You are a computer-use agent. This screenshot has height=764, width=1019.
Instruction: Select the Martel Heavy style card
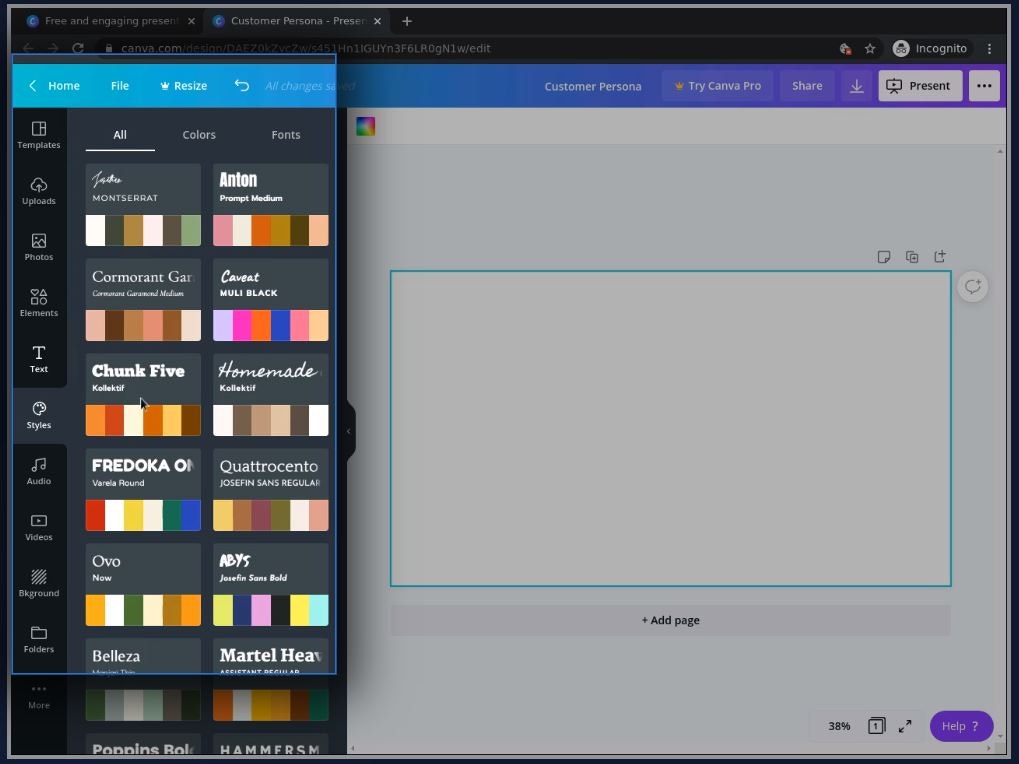[x=271, y=679]
